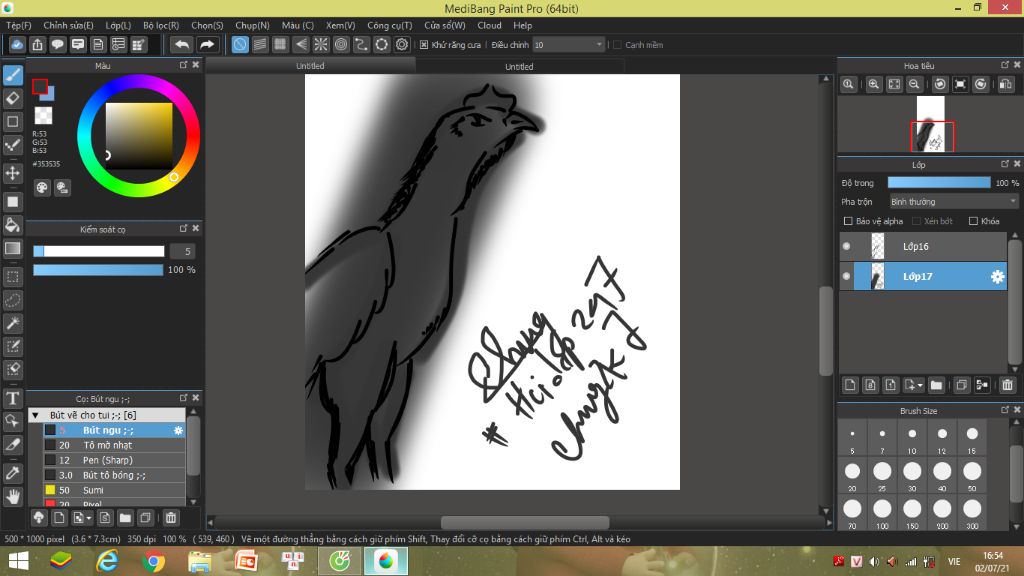
Task: Zoom in the navigator view
Action: click(873, 84)
